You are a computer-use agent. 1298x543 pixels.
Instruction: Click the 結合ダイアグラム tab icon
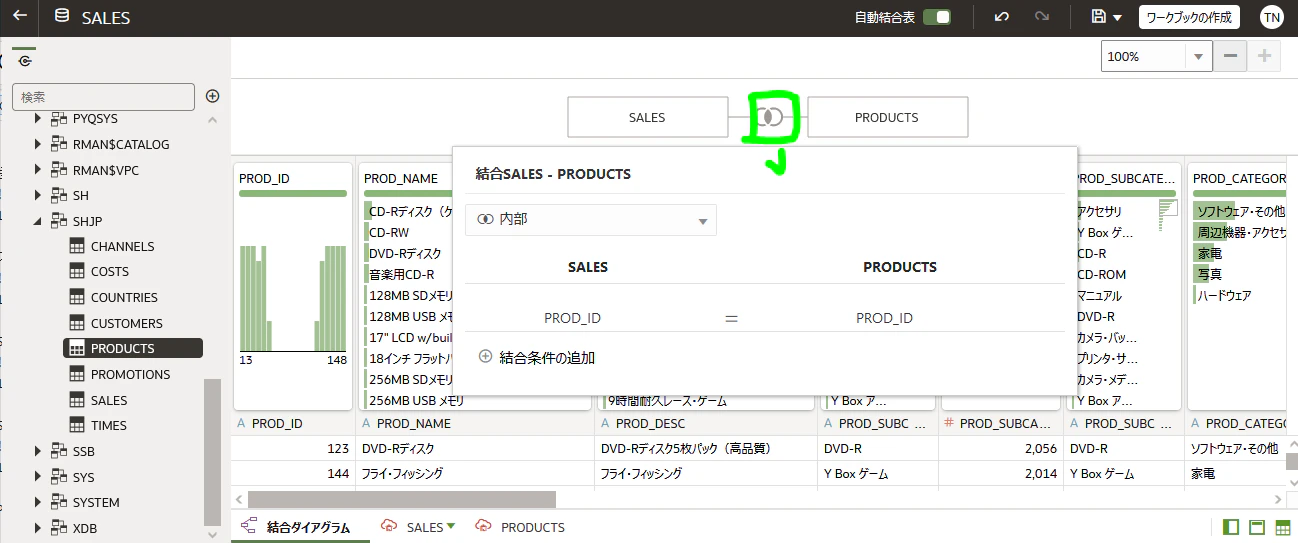248,526
